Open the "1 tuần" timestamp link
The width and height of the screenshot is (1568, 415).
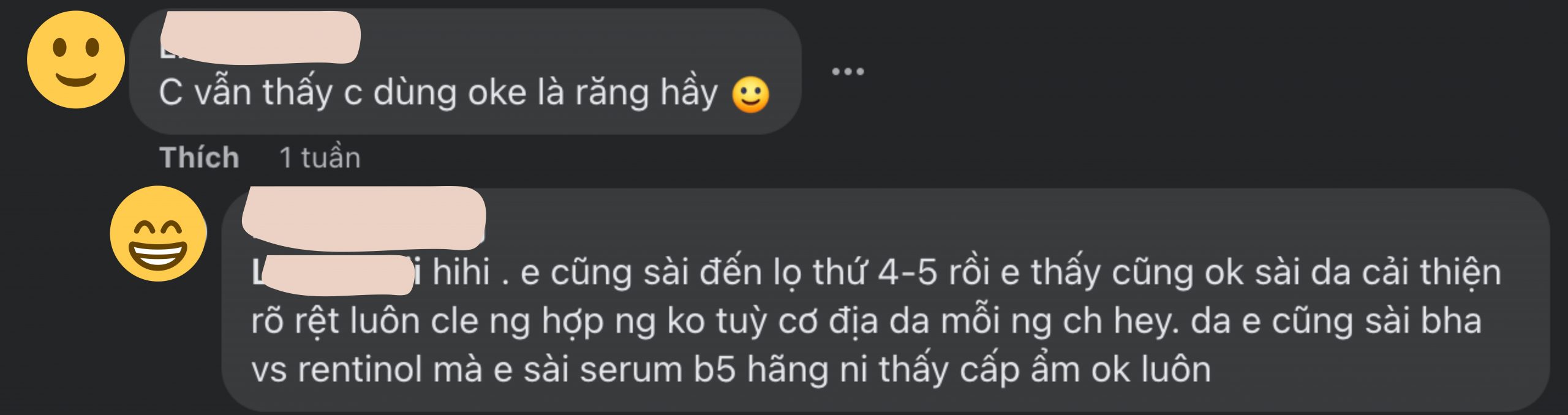click(x=320, y=157)
